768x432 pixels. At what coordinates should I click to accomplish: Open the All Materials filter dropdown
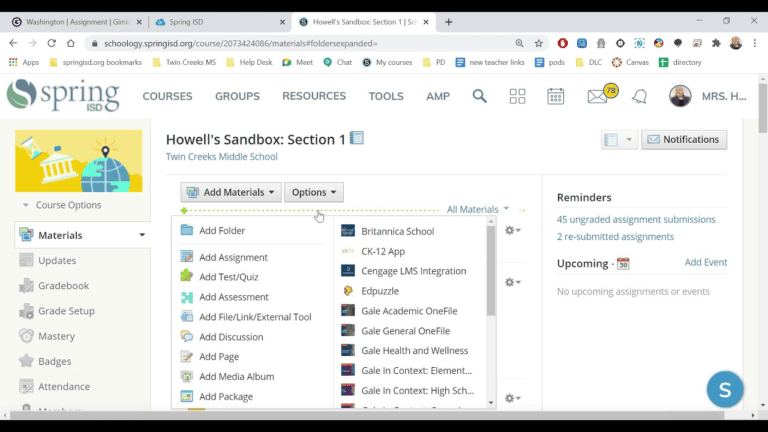coord(478,209)
